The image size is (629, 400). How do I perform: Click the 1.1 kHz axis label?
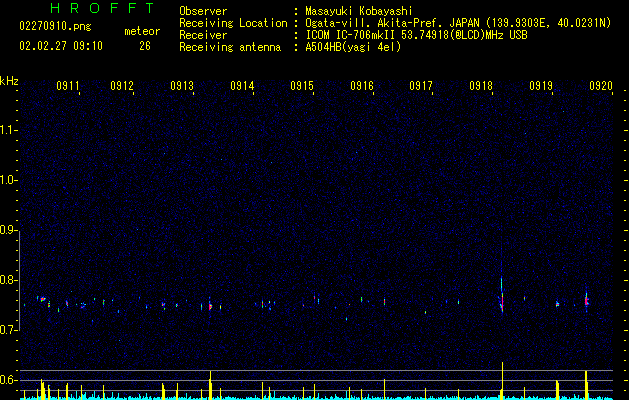(x=8, y=130)
